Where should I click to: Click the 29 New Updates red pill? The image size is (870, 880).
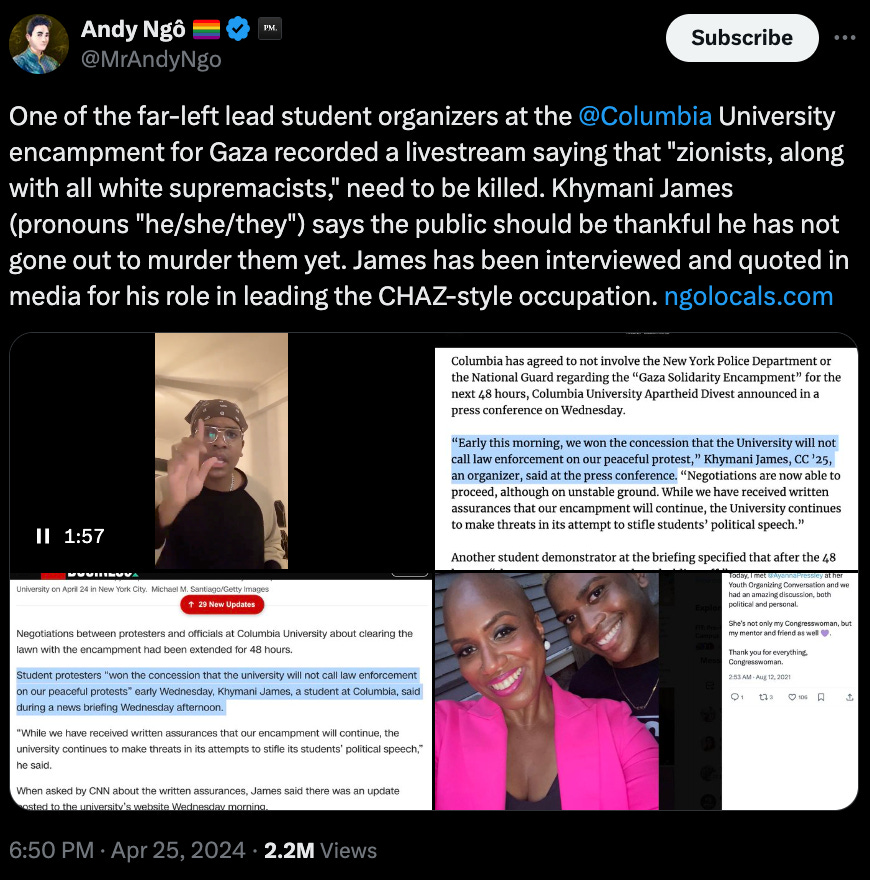coord(222,604)
